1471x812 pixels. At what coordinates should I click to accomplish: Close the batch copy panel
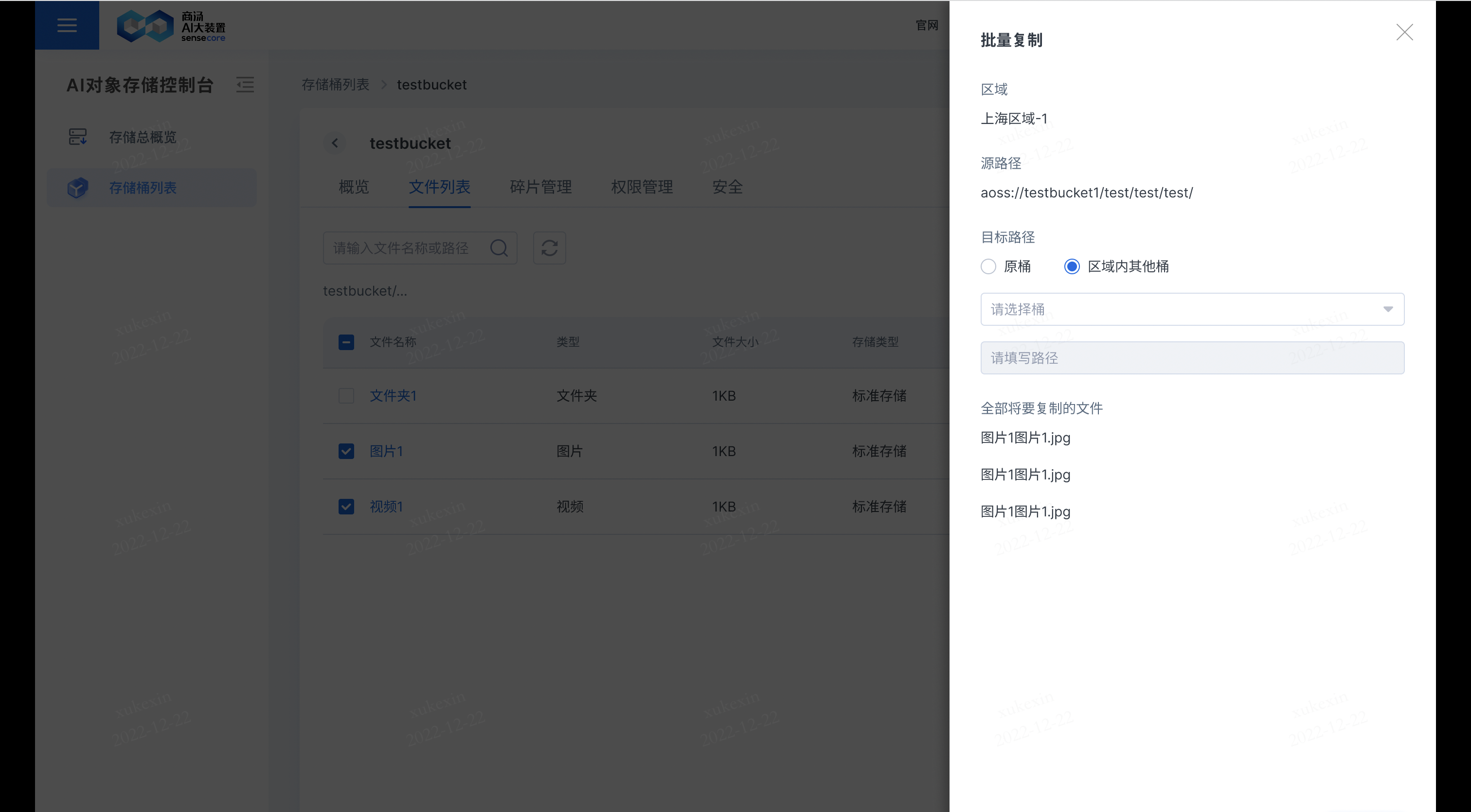click(x=1404, y=32)
